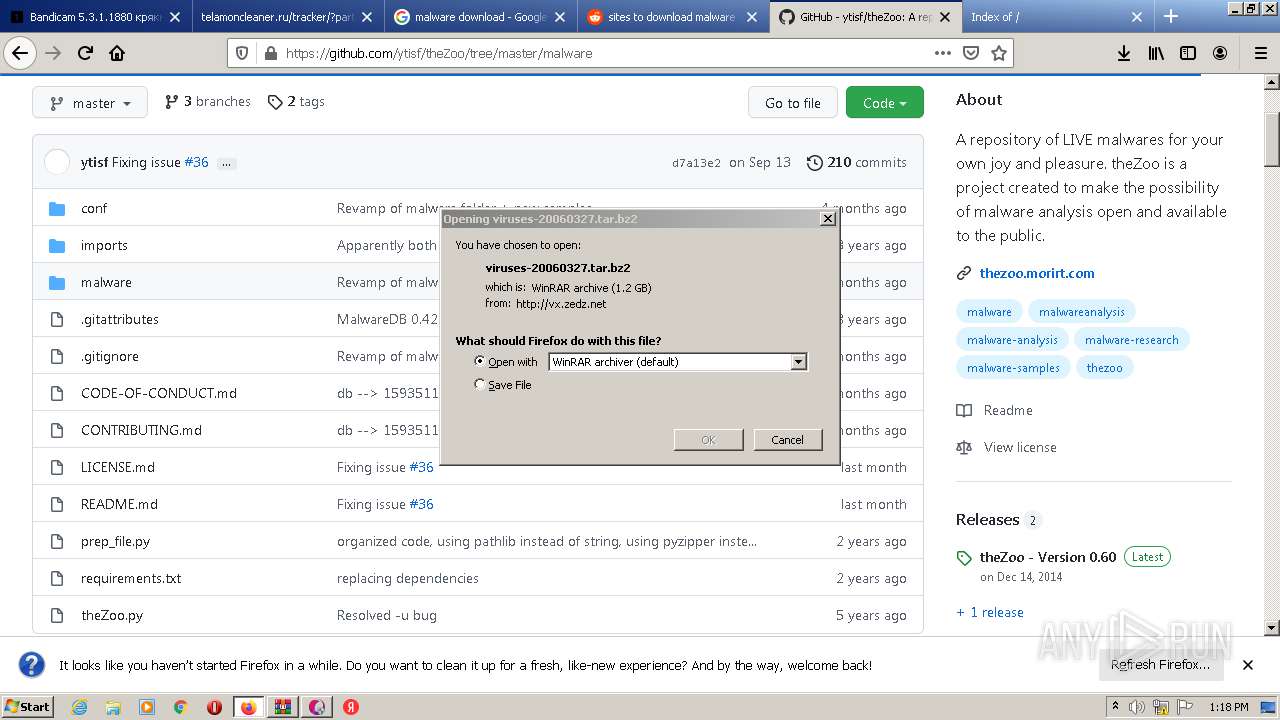Open the malwareanalysis topic tag
The height and width of the screenshot is (720, 1280).
click(x=1082, y=312)
